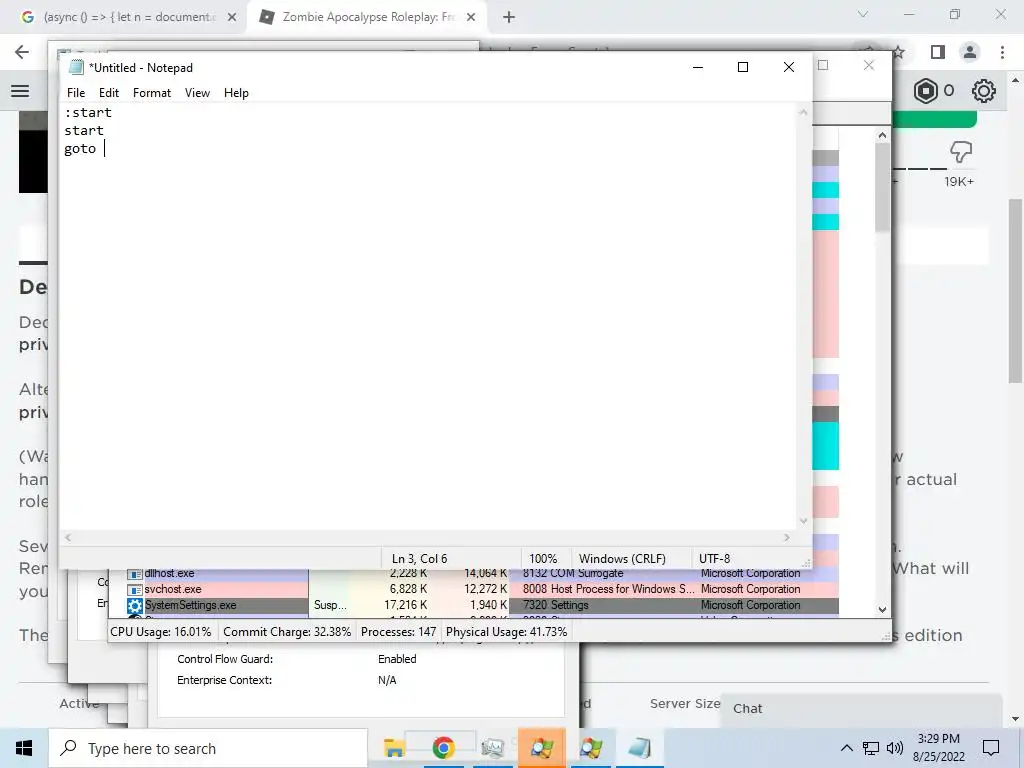Click Notepad's horizontal scroll right arrow
1024x768 pixels.
[786, 537]
